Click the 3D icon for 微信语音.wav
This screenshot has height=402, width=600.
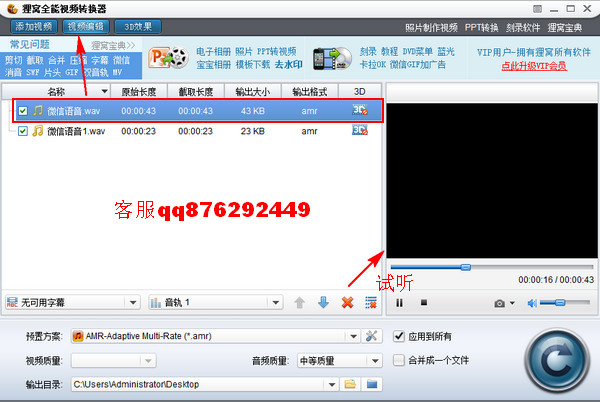[360, 110]
